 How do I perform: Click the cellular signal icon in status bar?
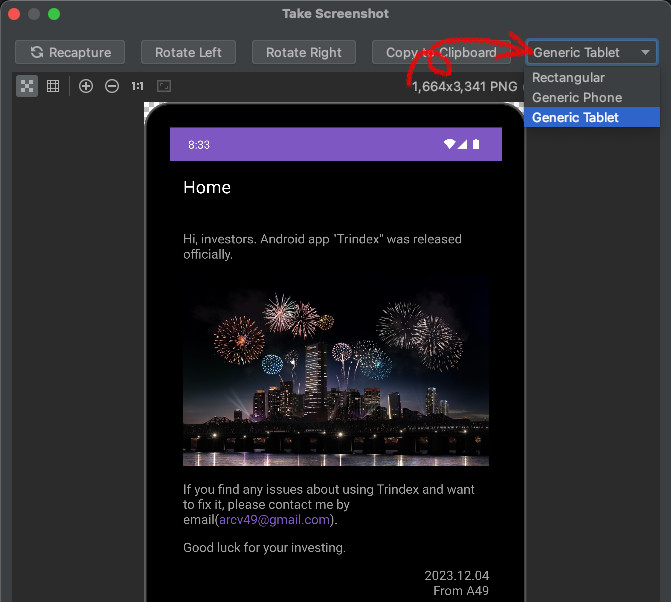pyautogui.click(x=462, y=145)
